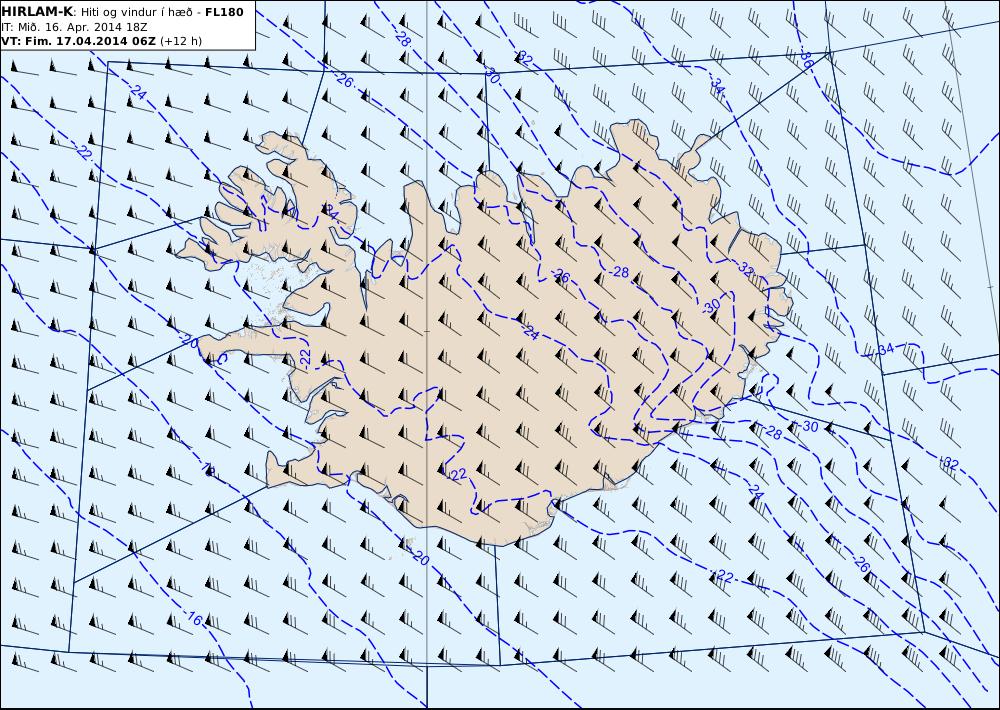This screenshot has height=710, width=1000.
Task: Click the '(+12 h)' forecast offset text
Action: (180, 41)
